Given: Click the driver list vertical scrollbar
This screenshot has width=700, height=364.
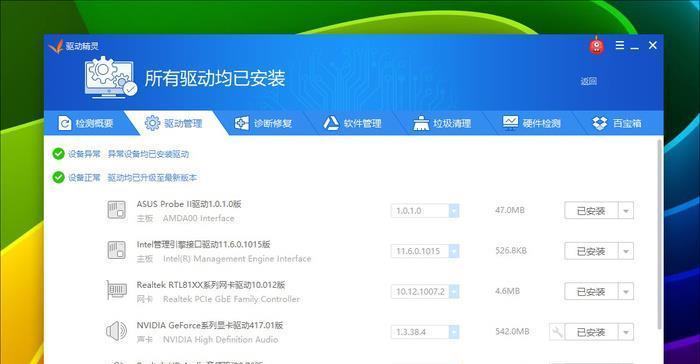Looking at the screenshot, I should point(659,234).
